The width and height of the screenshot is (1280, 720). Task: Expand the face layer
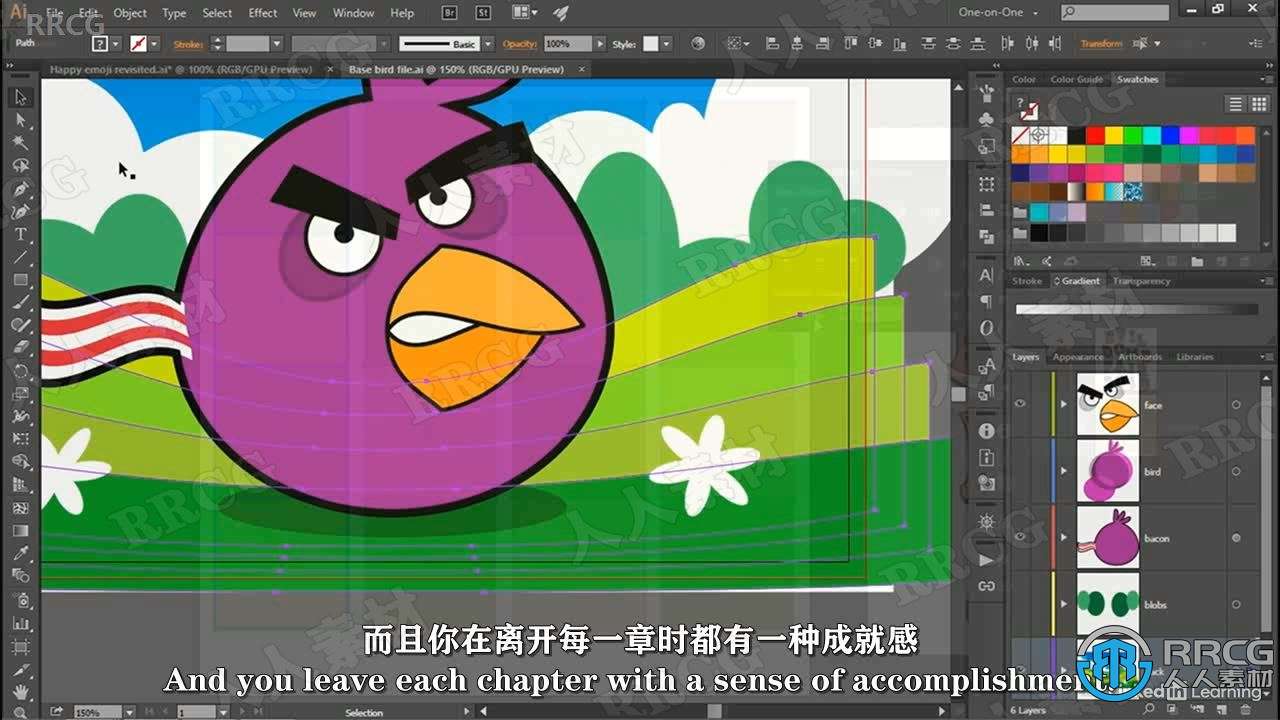1063,405
